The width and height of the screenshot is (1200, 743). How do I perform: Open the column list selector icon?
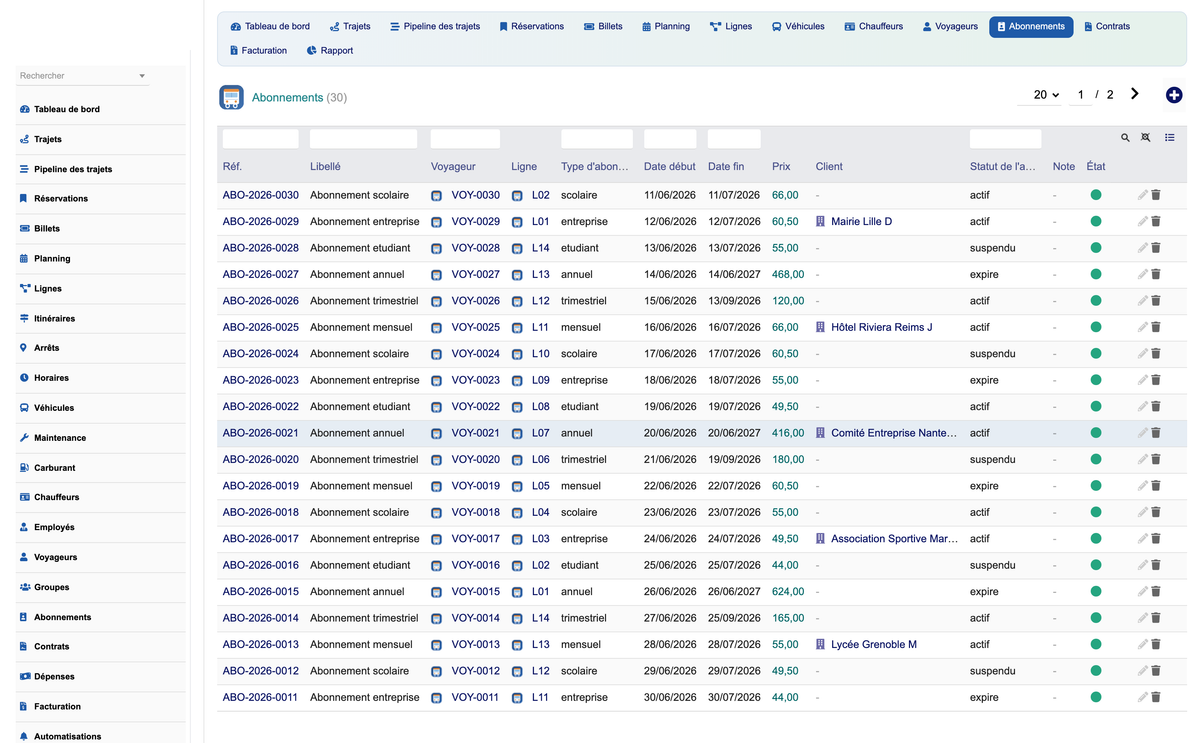[1170, 138]
